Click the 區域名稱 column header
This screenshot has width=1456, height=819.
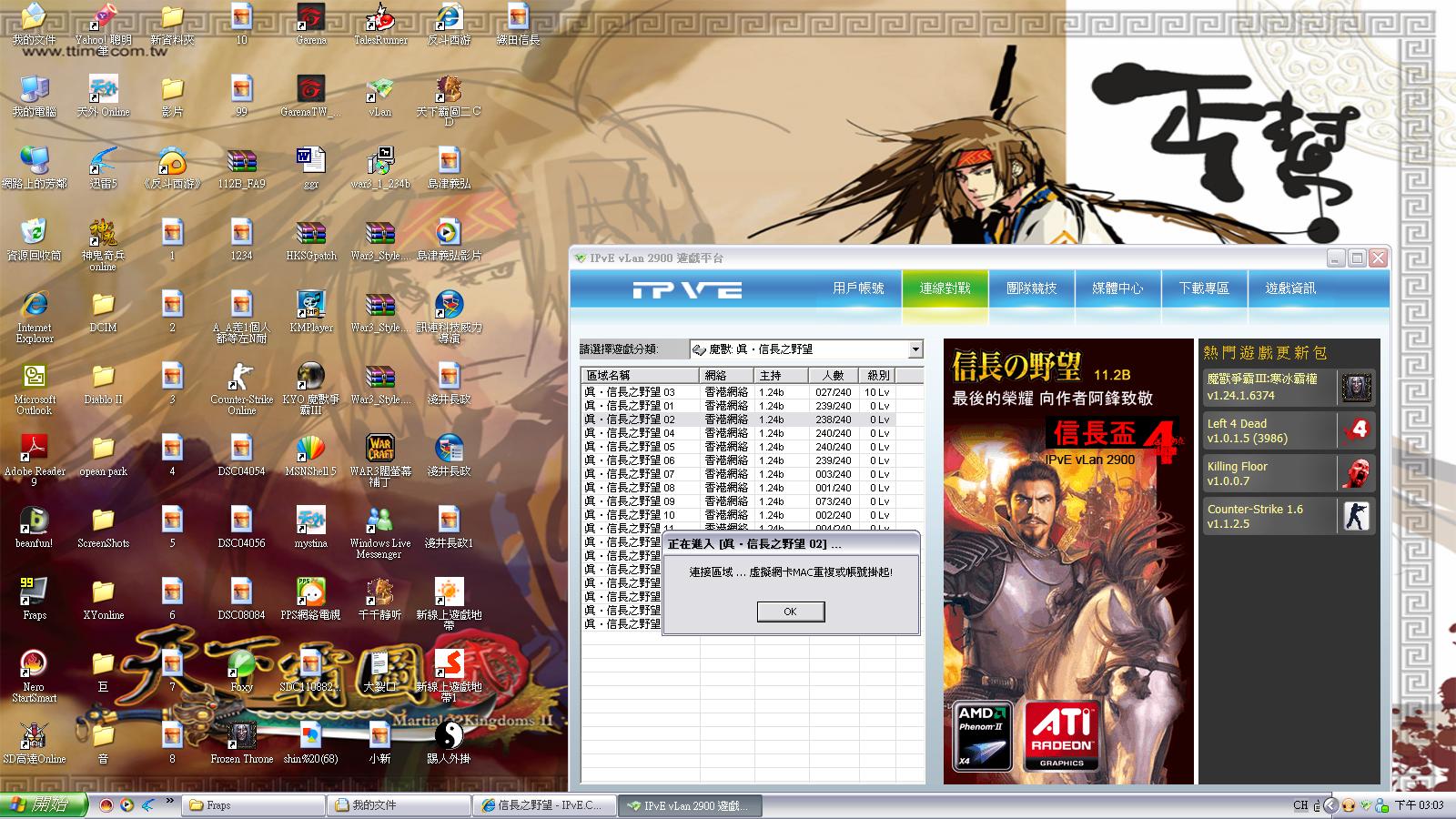(x=639, y=375)
